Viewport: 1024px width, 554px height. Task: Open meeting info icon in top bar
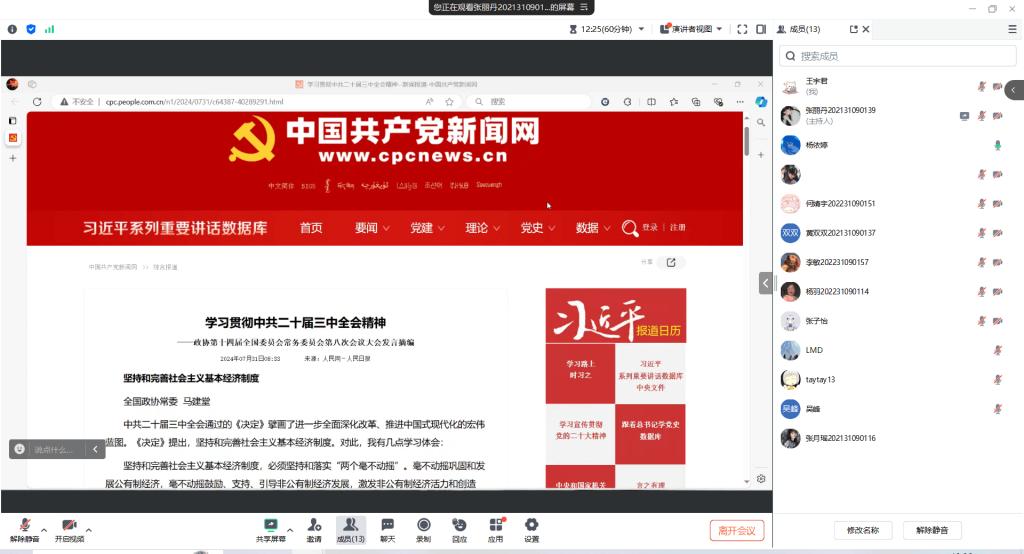point(12,29)
